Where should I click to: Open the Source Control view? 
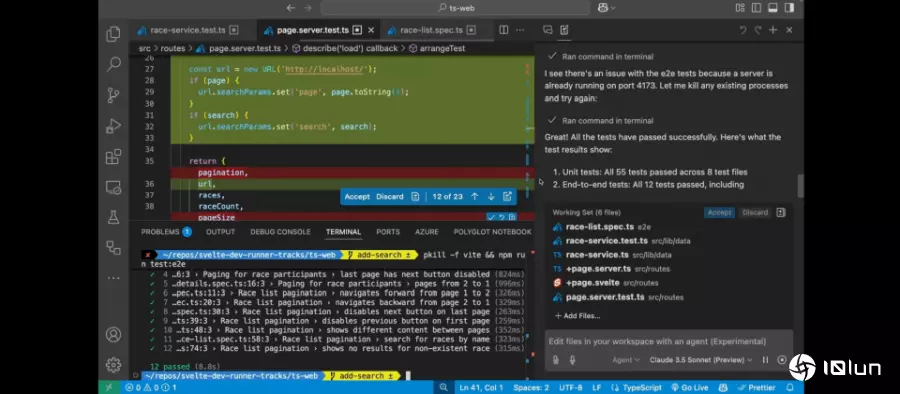pyautogui.click(x=113, y=95)
